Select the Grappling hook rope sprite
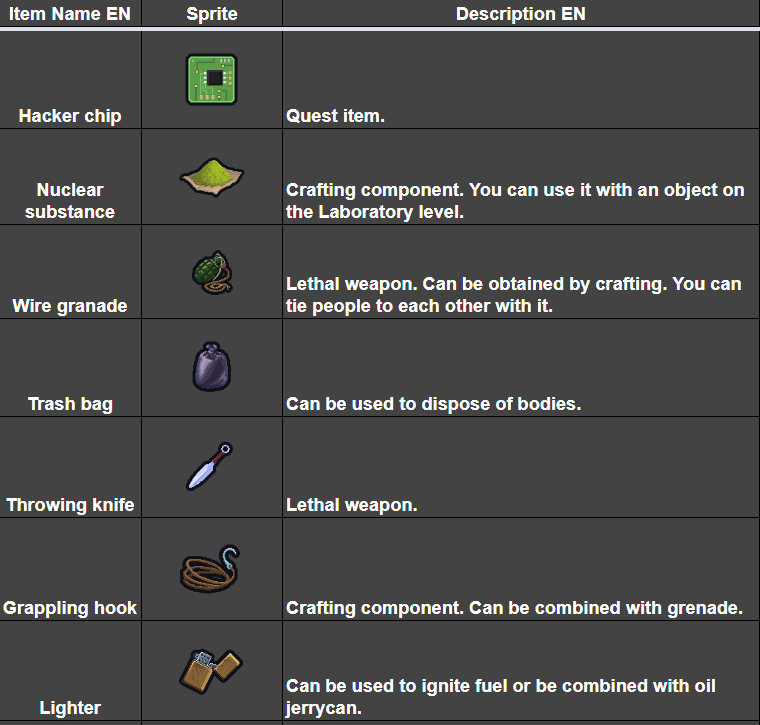 211,570
